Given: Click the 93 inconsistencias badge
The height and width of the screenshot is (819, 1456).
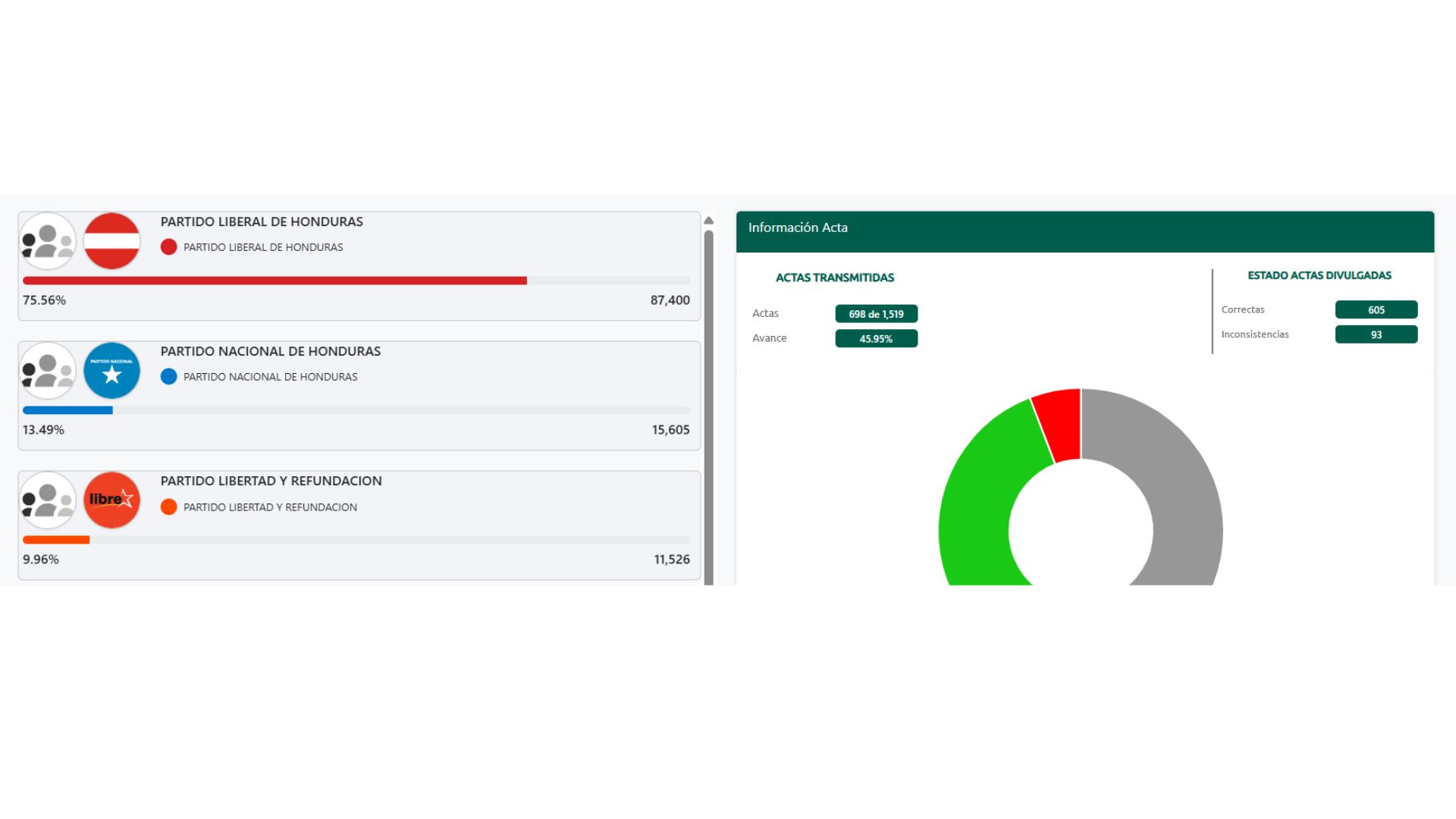Looking at the screenshot, I should (x=1376, y=334).
